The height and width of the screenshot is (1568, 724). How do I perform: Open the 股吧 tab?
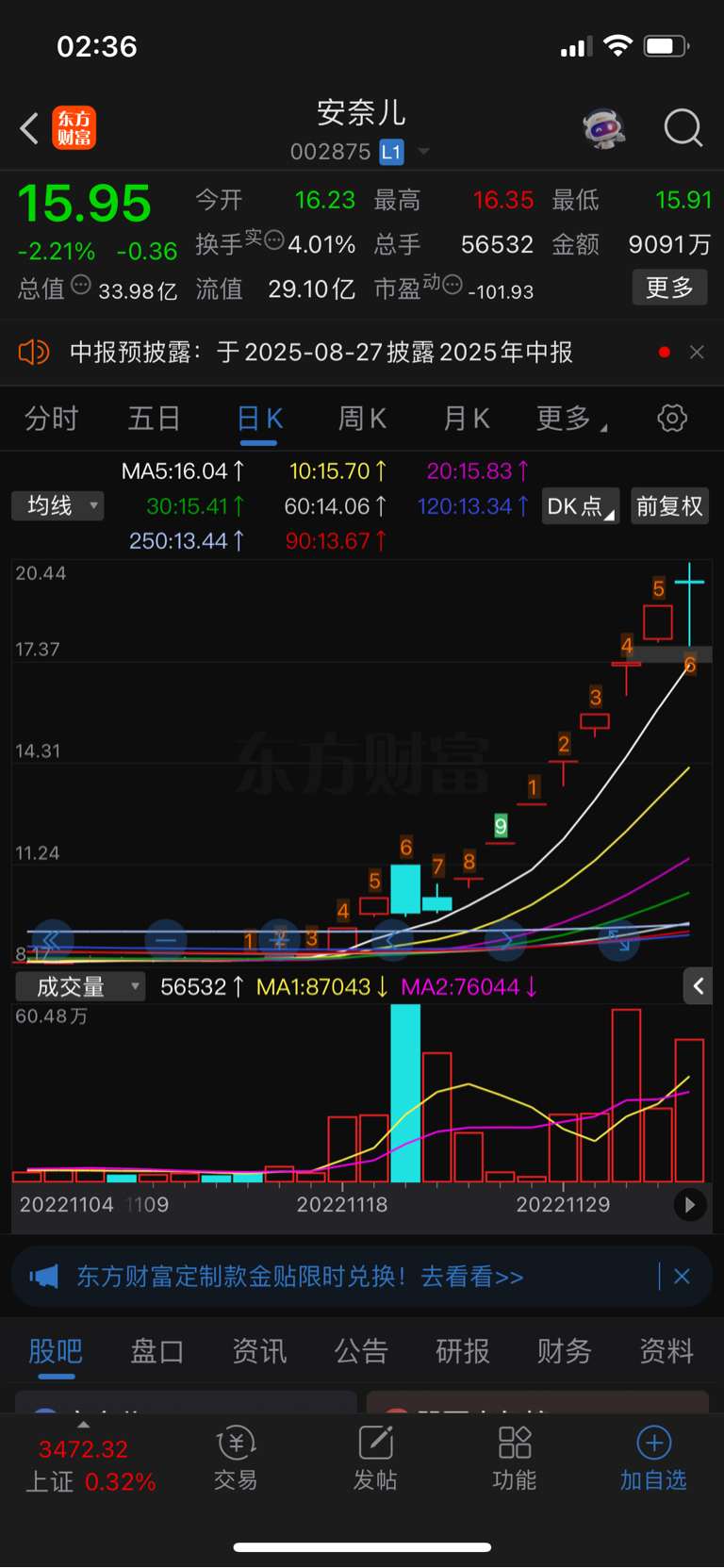point(56,1352)
